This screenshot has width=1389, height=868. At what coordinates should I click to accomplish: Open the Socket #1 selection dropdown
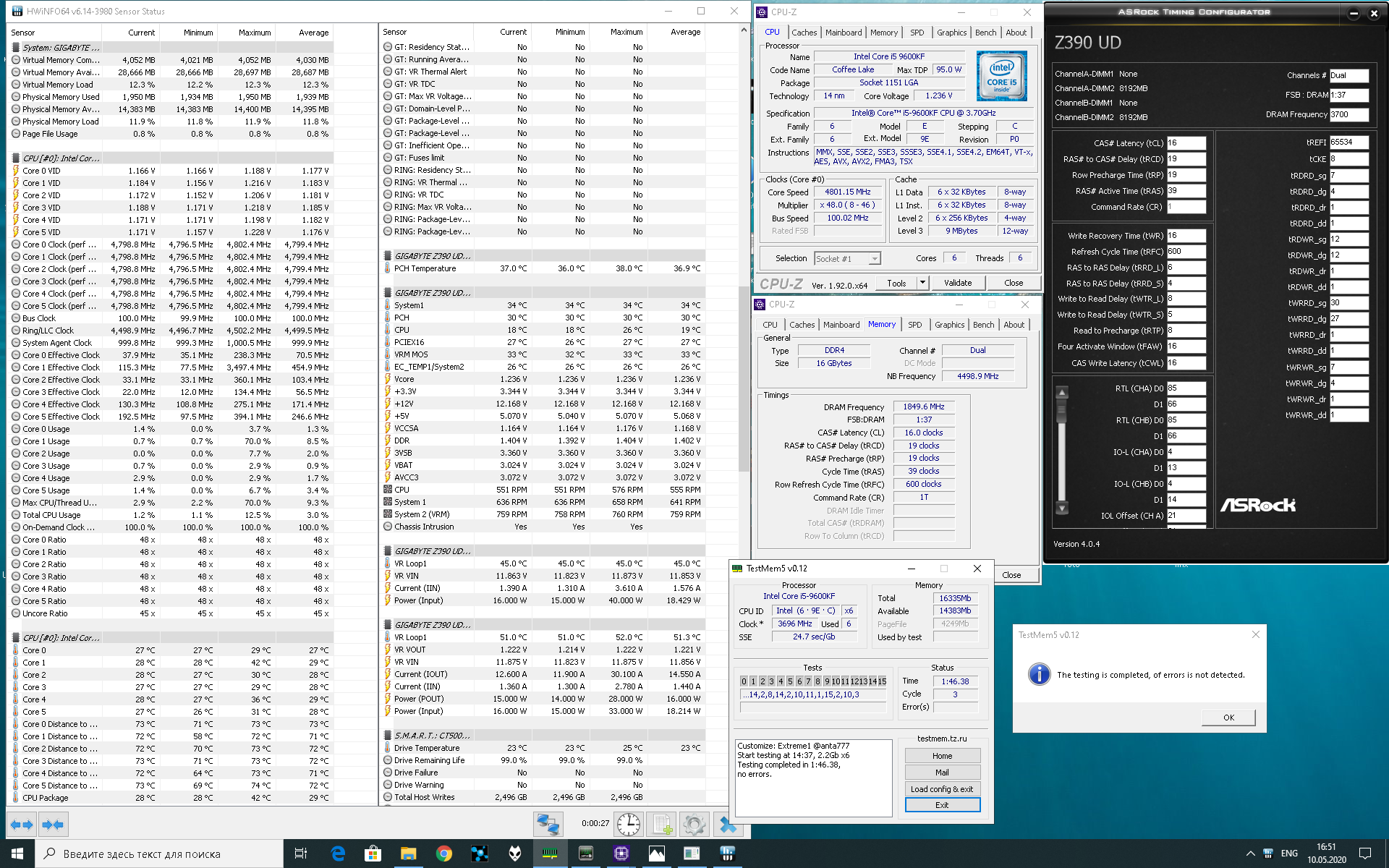847,259
